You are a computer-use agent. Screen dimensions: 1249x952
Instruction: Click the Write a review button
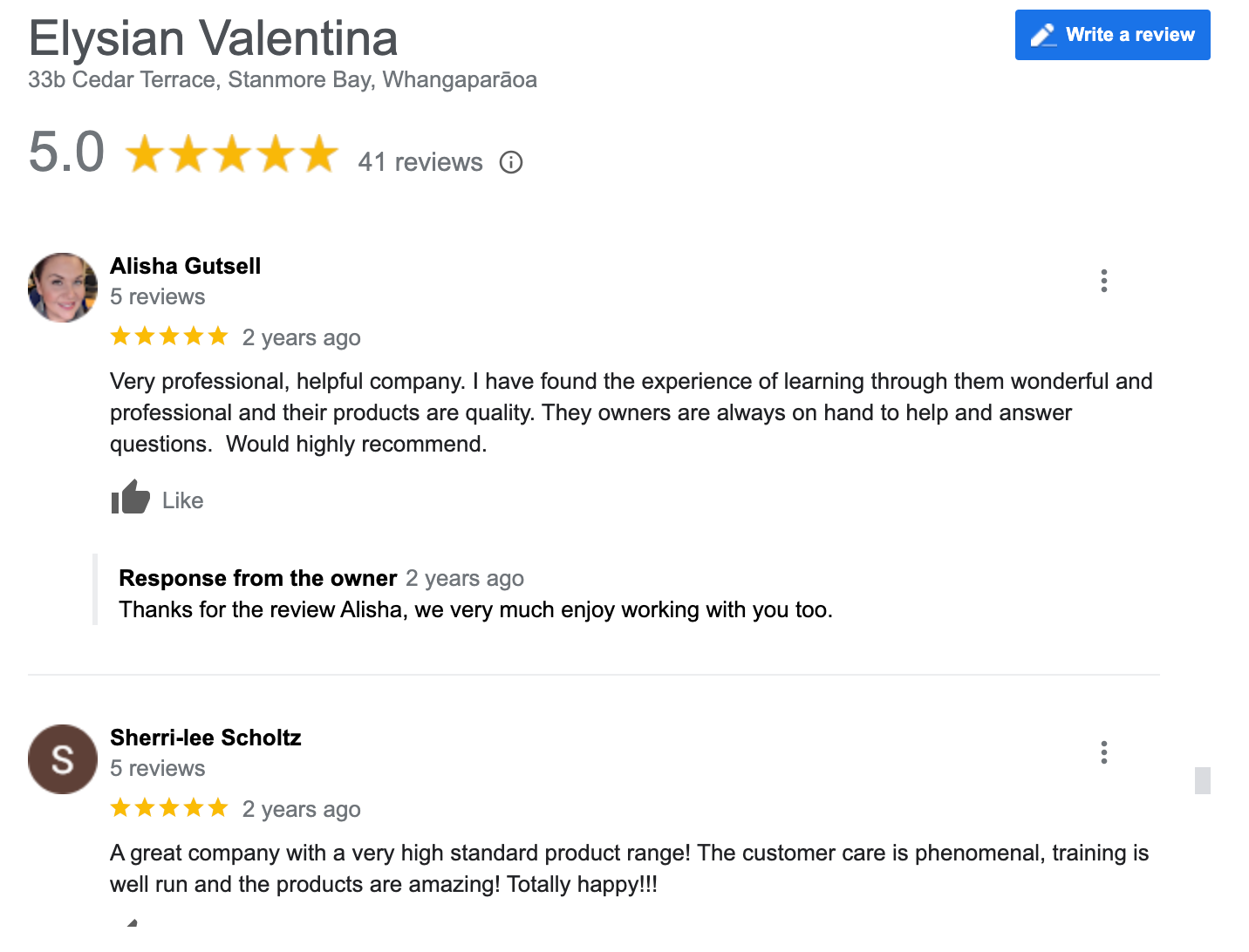(x=1112, y=35)
